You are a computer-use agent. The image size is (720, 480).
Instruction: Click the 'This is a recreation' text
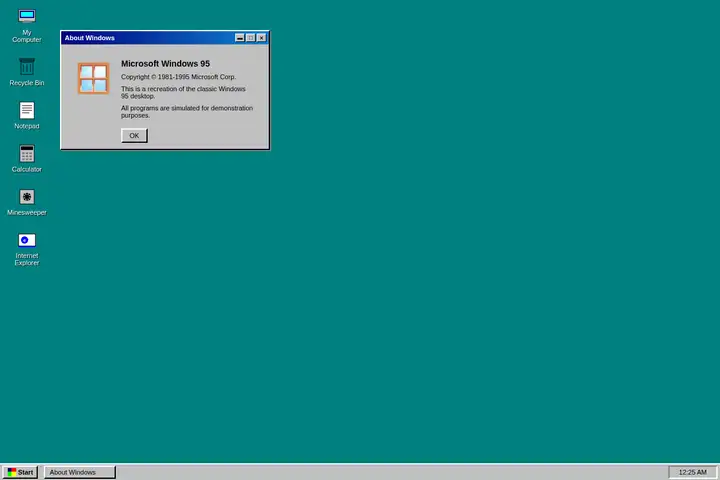click(183, 92)
